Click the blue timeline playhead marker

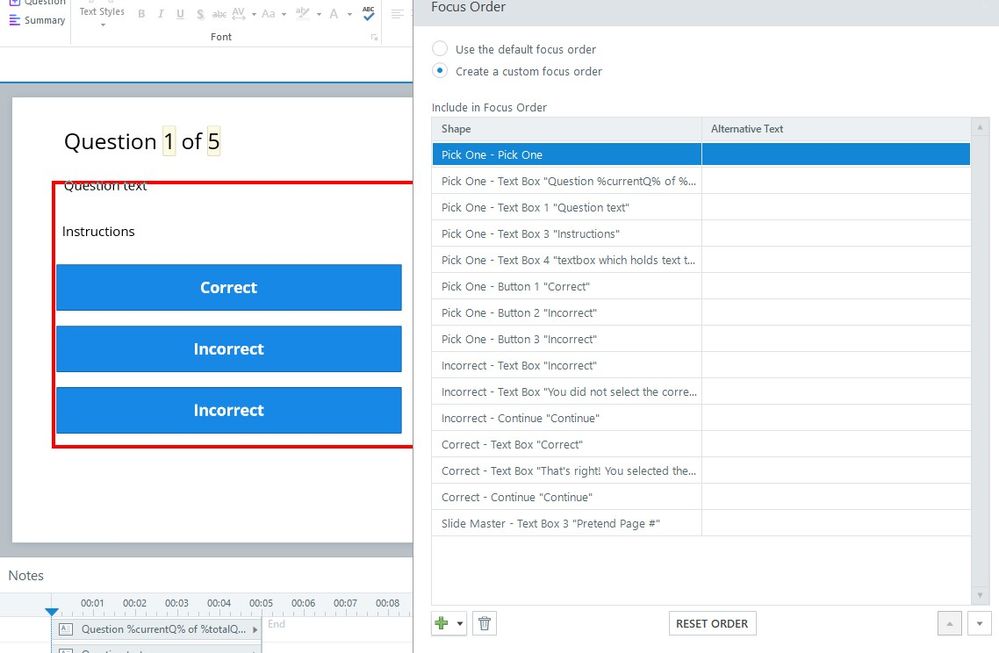[x=52, y=612]
